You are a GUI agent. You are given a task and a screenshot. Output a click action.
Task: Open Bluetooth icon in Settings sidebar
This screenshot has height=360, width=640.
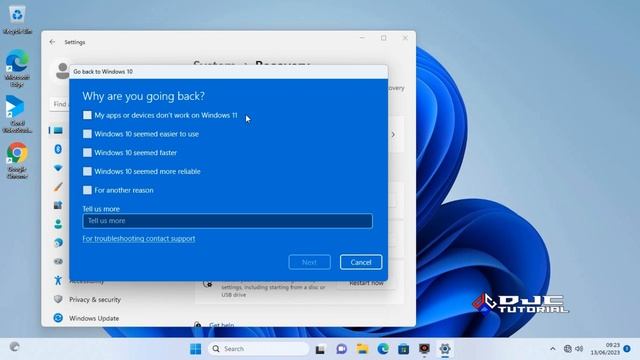(x=58, y=149)
